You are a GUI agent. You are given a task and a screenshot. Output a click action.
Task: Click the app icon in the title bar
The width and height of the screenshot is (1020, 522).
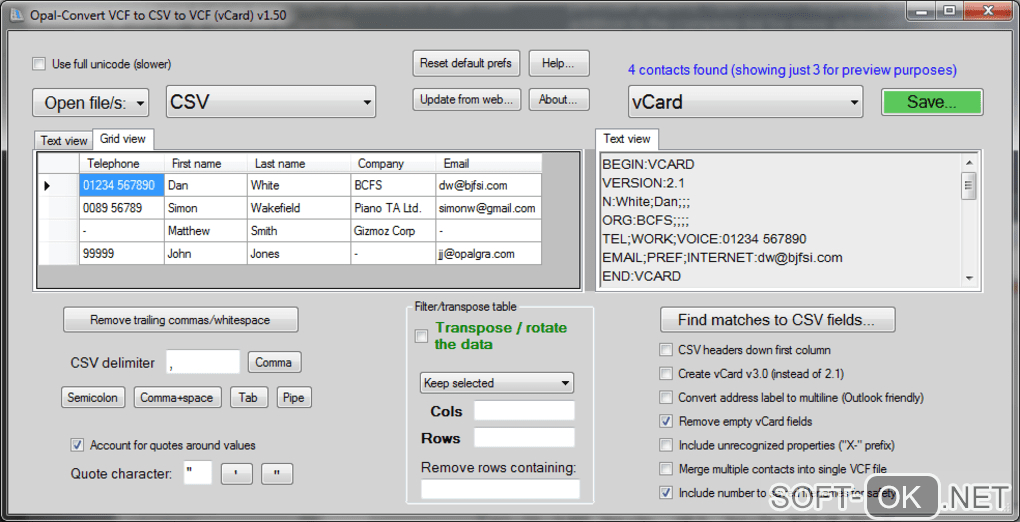click(15, 14)
